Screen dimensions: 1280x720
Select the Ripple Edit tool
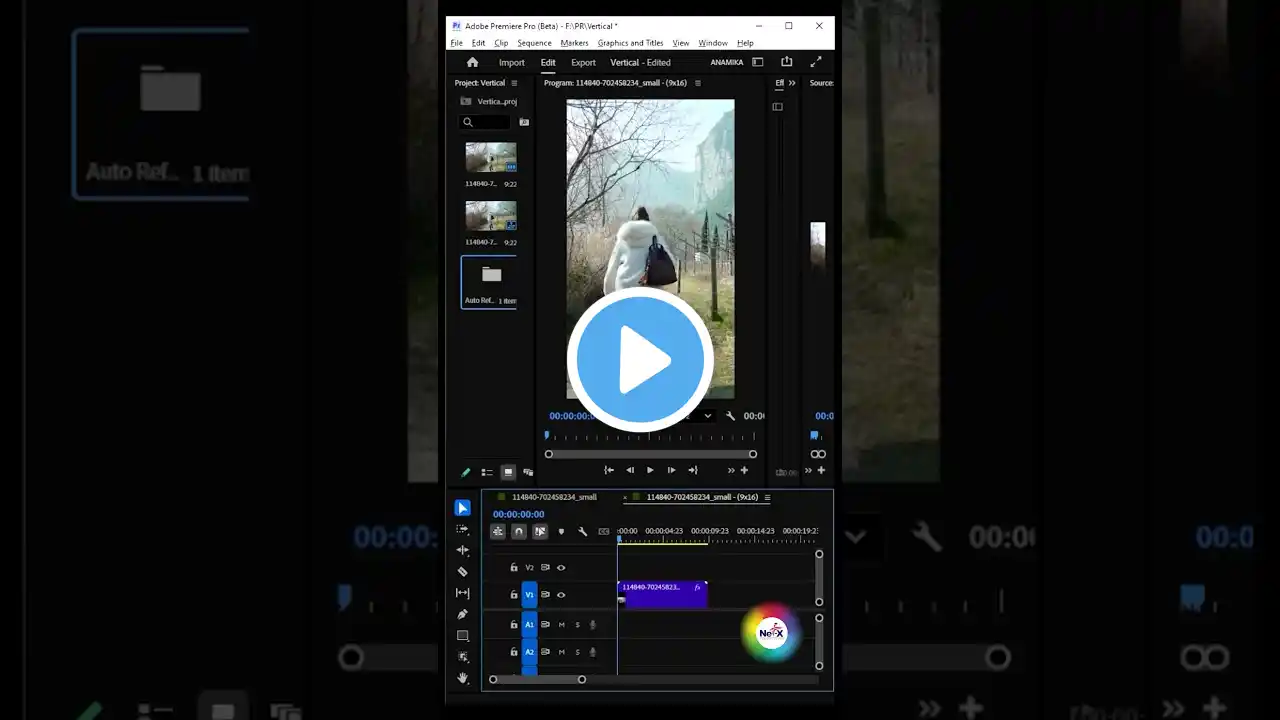[462, 550]
